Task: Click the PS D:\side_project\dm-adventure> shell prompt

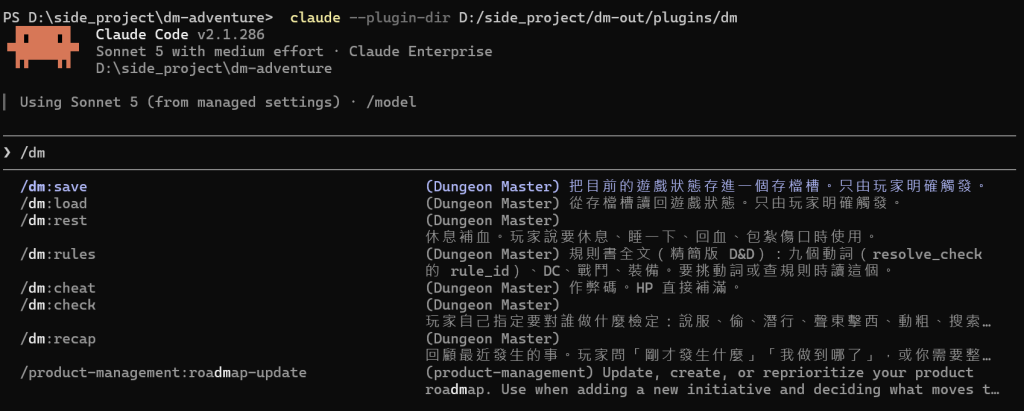Action: pos(138,18)
